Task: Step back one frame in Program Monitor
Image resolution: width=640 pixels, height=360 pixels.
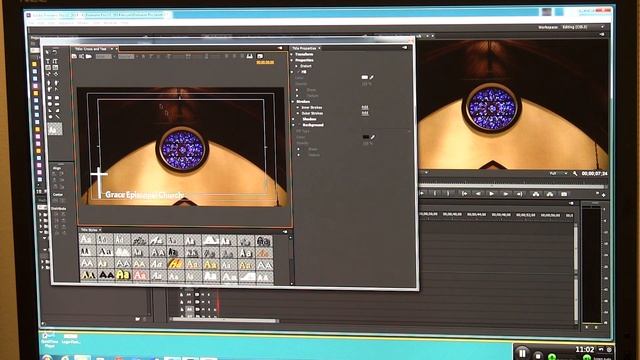Action: click(478, 194)
